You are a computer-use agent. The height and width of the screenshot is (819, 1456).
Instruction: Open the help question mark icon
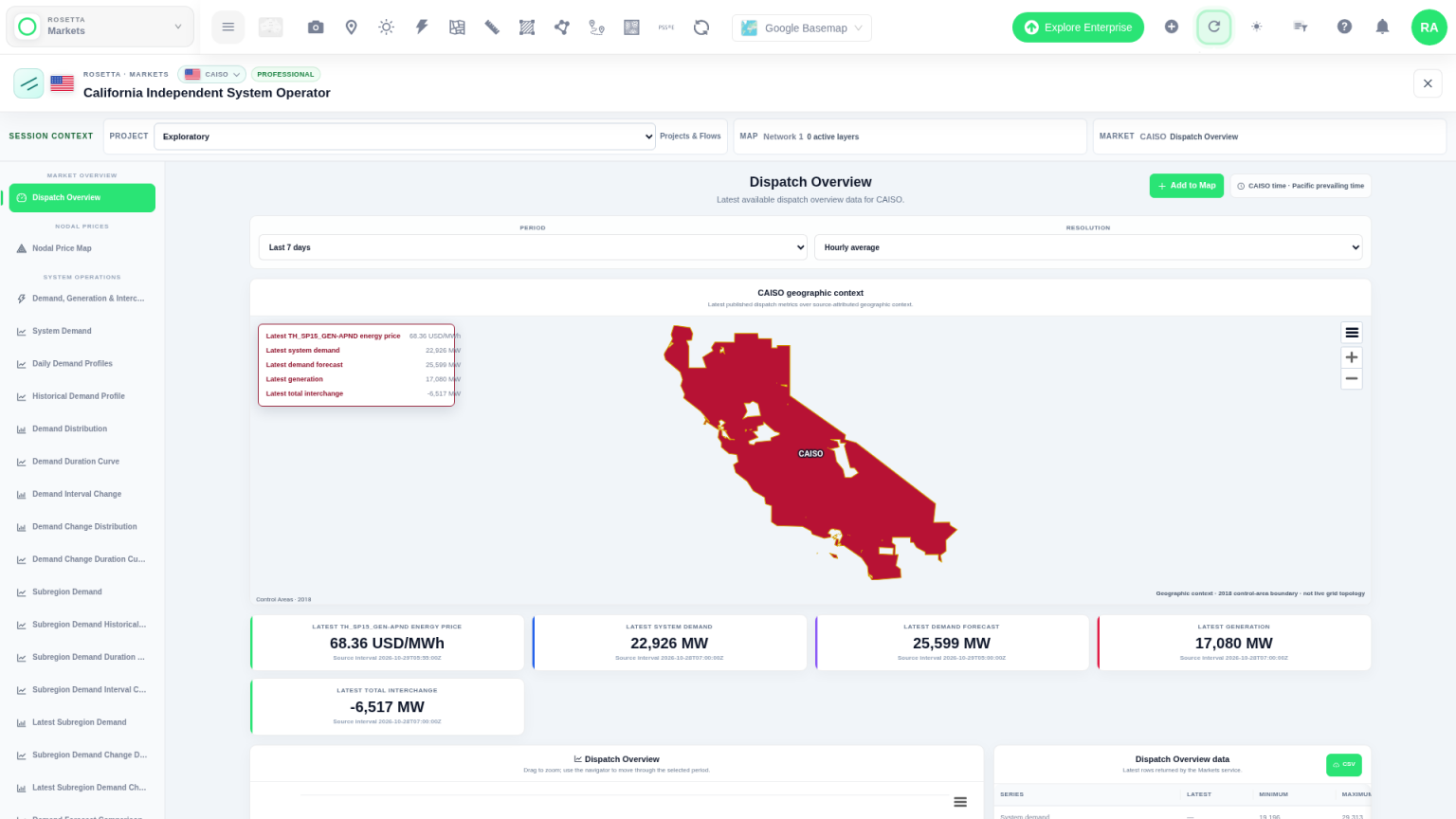[x=1344, y=27]
